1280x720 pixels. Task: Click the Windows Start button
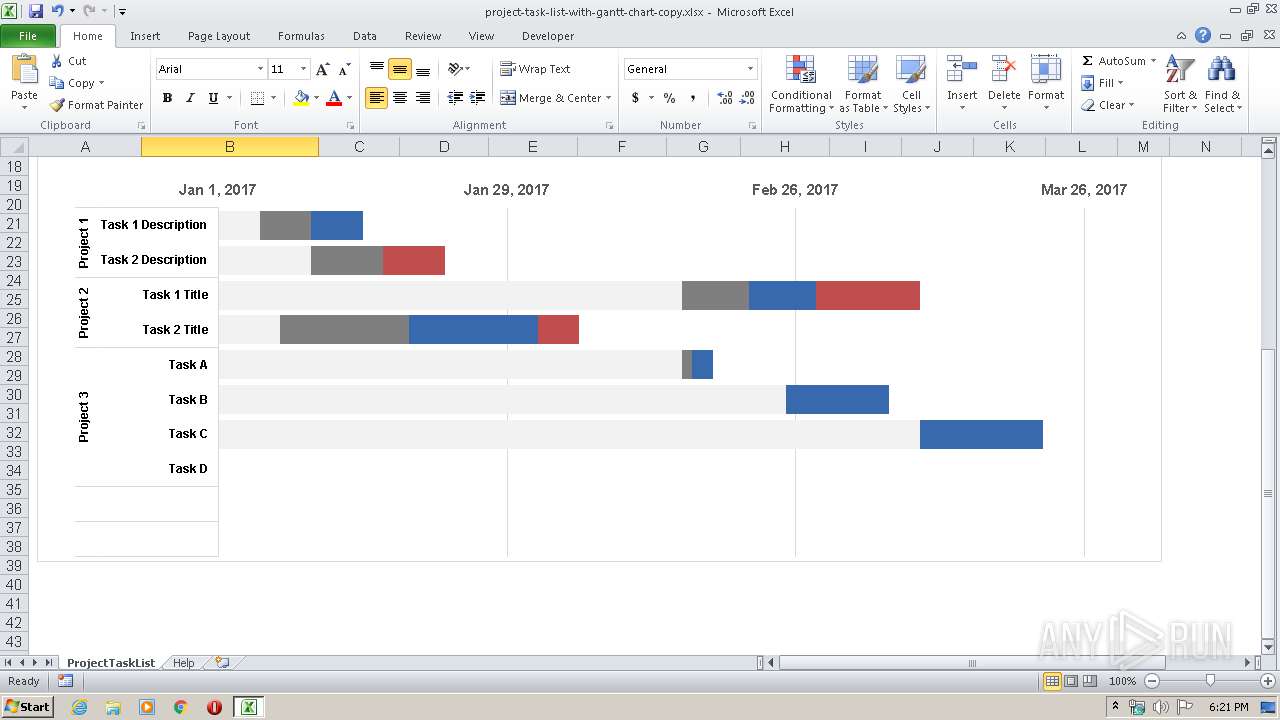click(x=28, y=707)
